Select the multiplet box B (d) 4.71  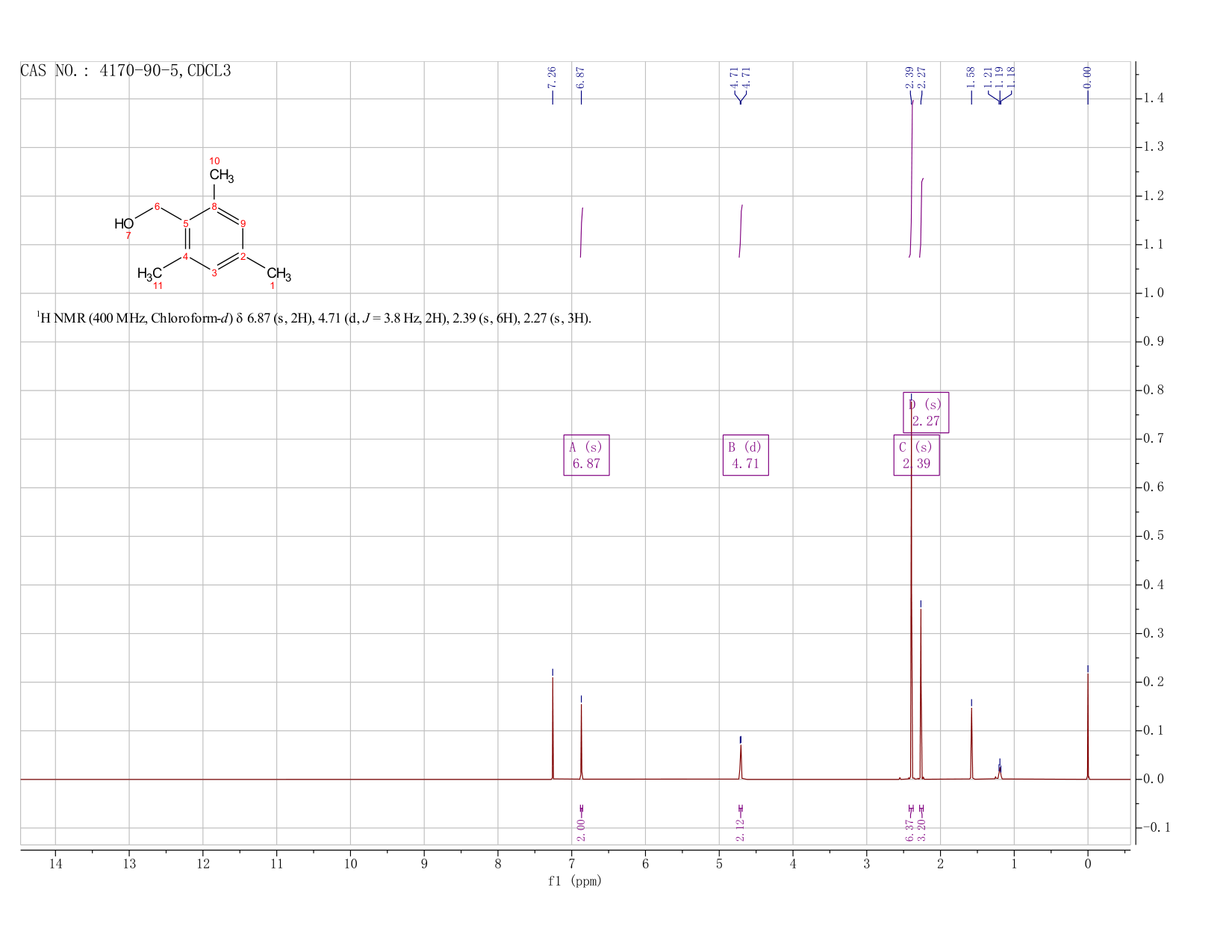745,455
